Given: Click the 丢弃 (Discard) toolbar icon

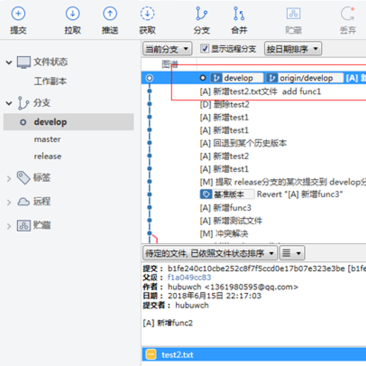Looking at the screenshot, I should [x=348, y=14].
